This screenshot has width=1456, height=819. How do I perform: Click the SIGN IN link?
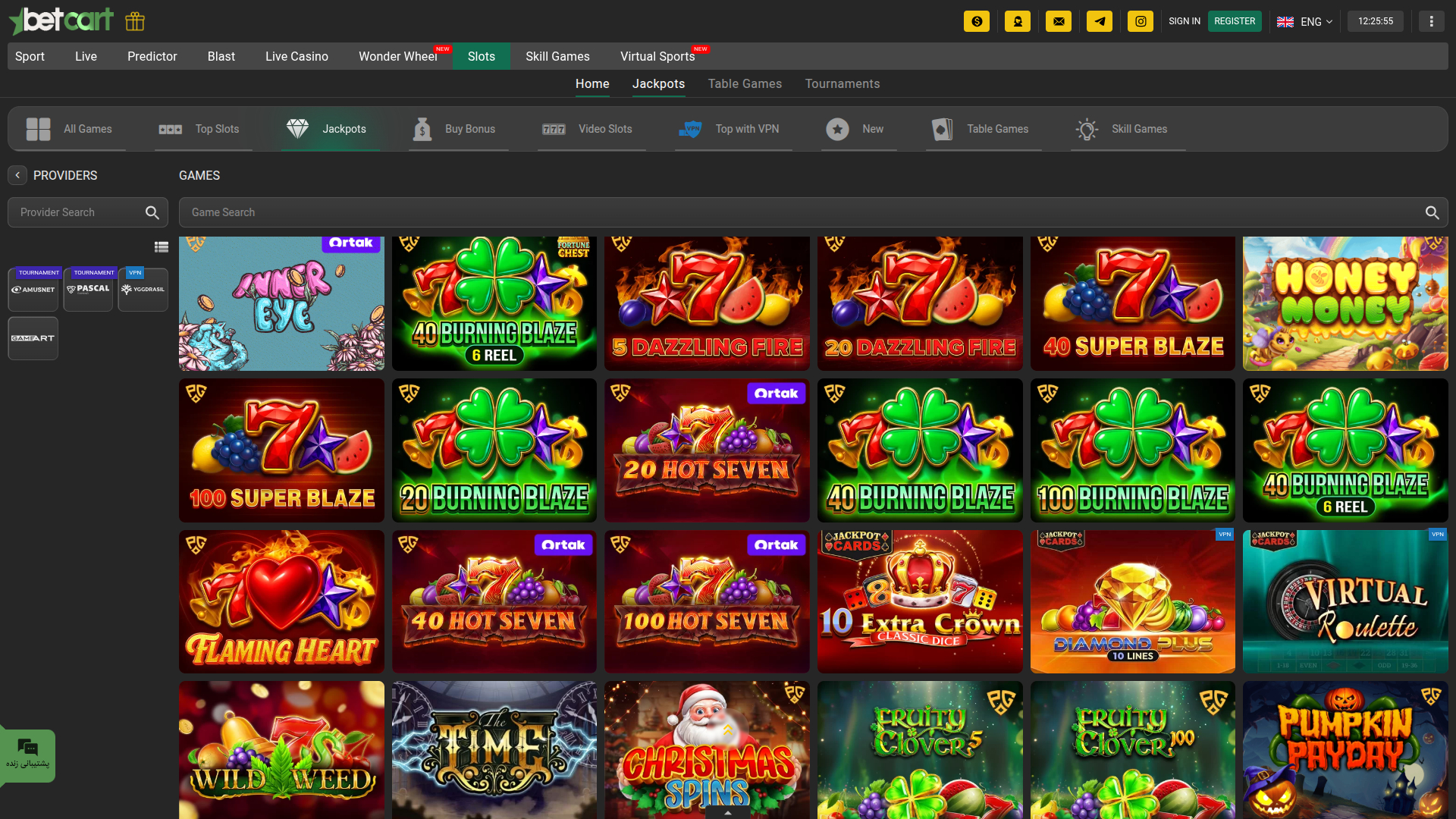1184,21
